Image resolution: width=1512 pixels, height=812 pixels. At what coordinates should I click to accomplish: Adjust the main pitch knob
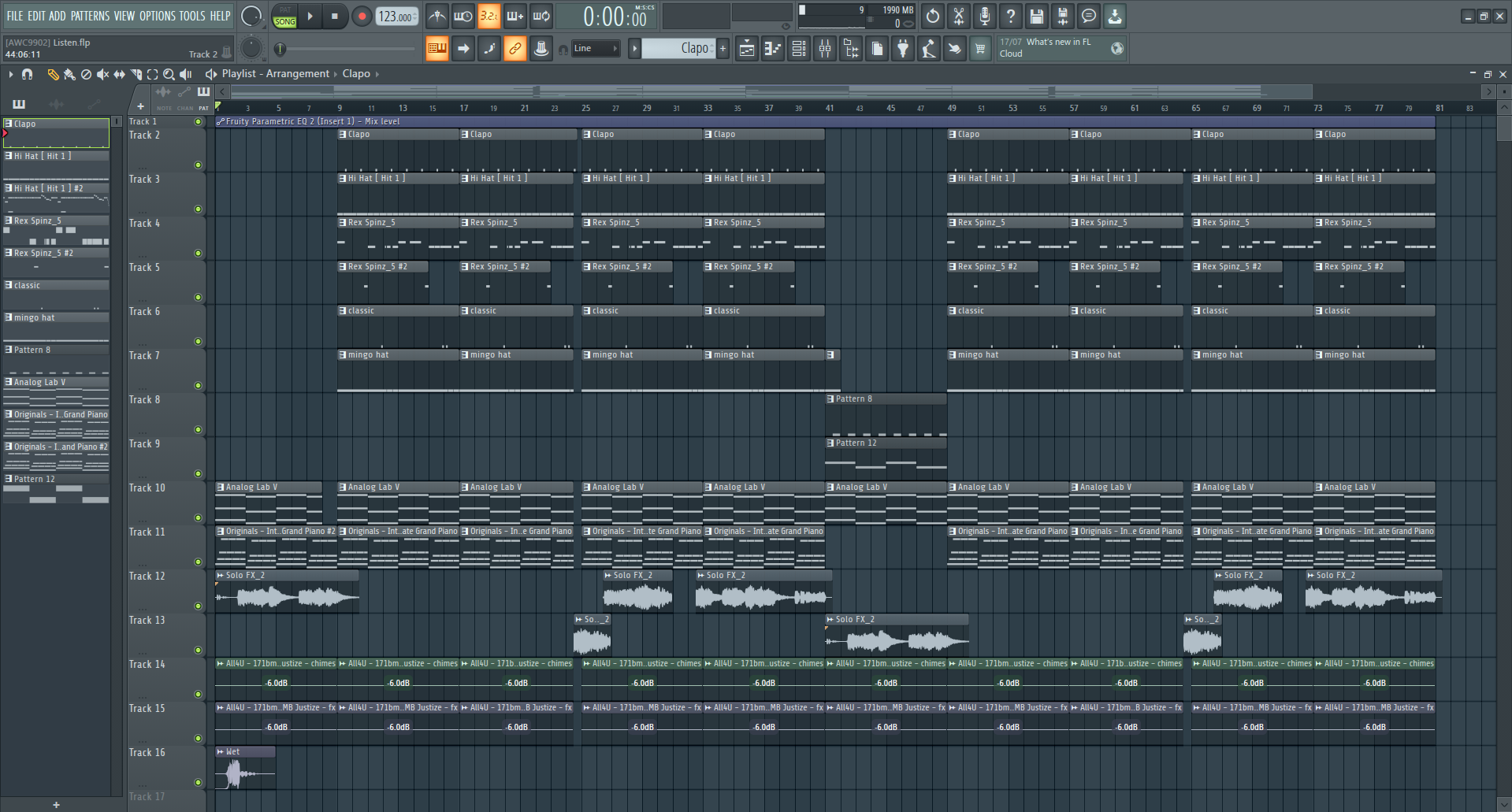click(x=251, y=48)
